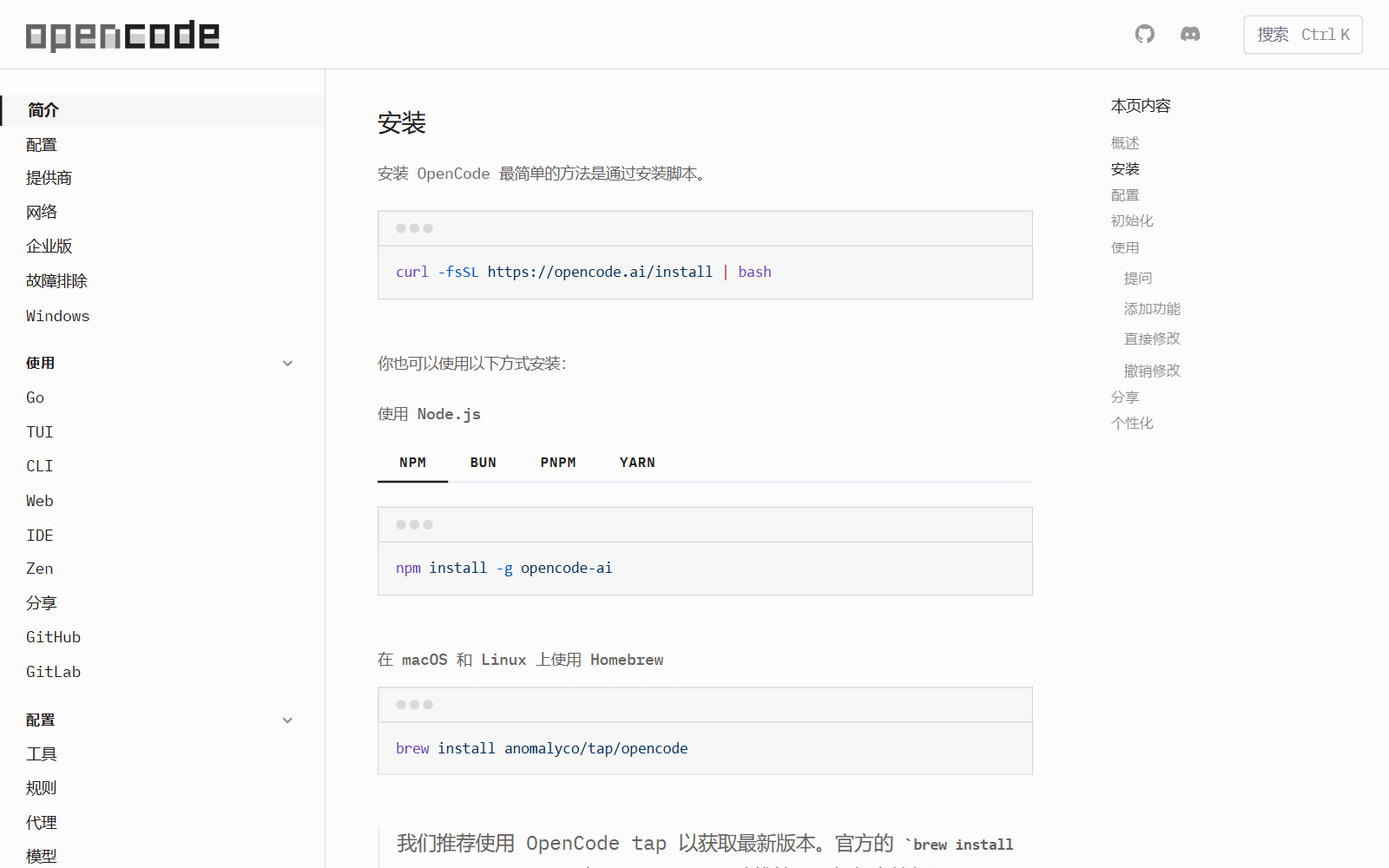Click the 本页内容 heading
This screenshot has width=1389, height=868.
coord(1141,106)
